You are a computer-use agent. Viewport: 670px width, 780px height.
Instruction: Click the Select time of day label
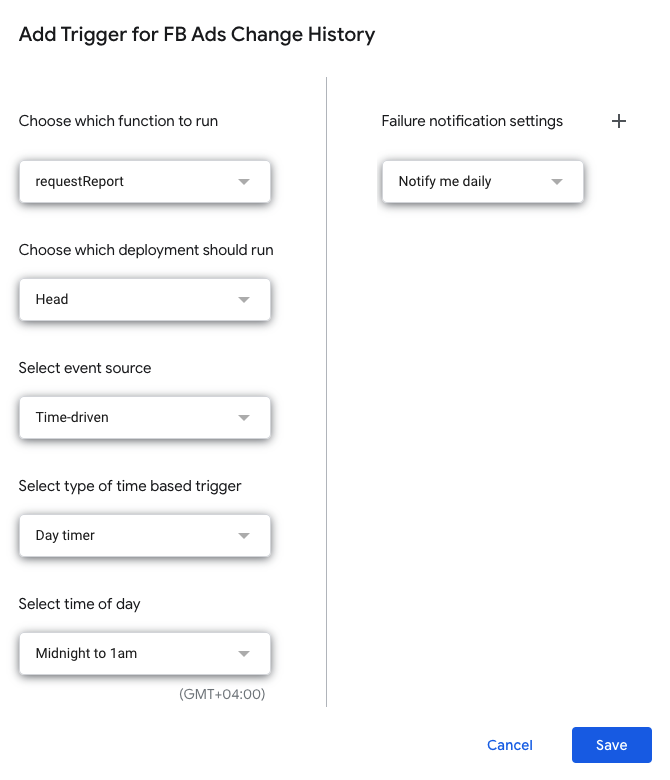tap(80, 604)
